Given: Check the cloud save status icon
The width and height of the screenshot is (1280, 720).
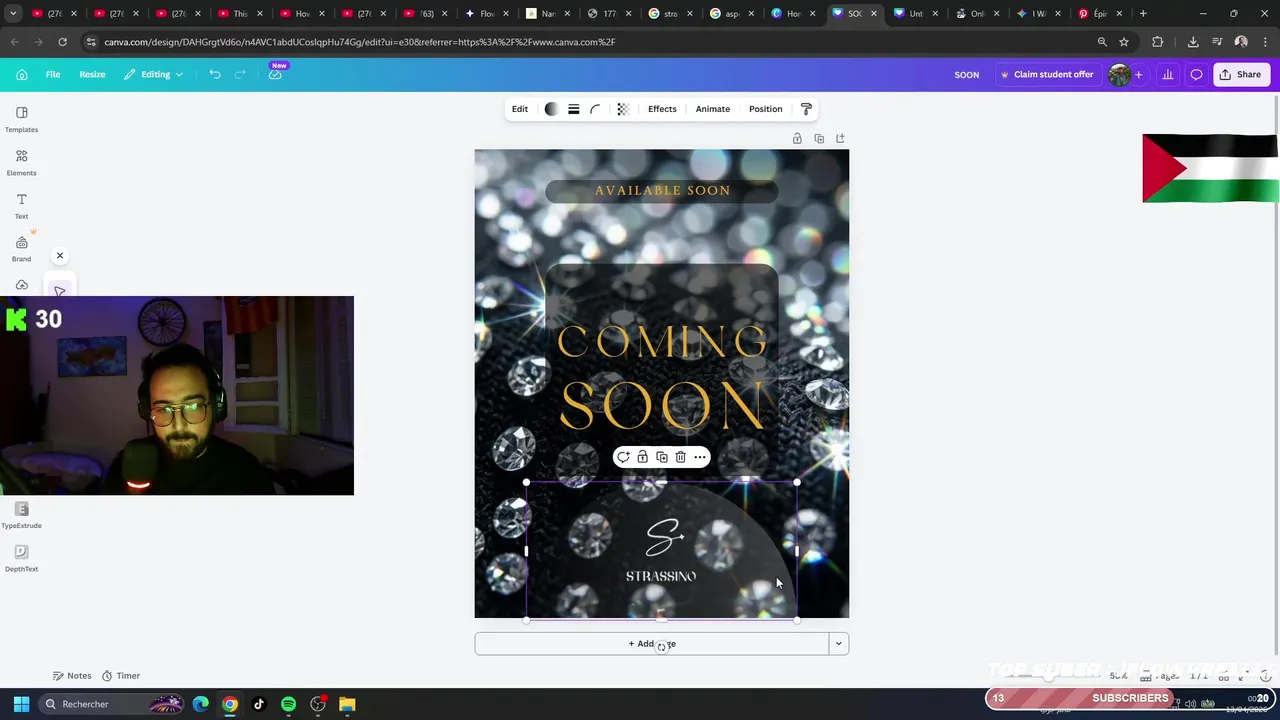Looking at the screenshot, I should (x=275, y=74).
